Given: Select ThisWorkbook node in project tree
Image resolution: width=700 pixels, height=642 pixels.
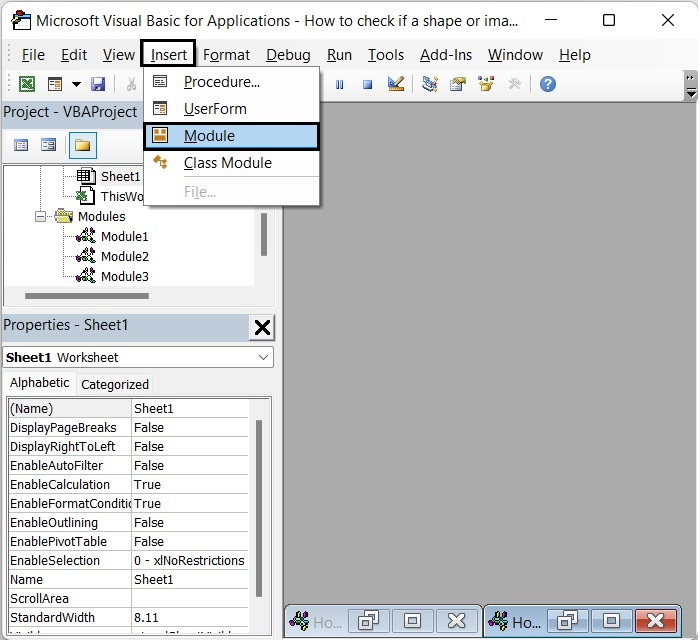Looking at the screenshot, I should (x=122, y=196).
